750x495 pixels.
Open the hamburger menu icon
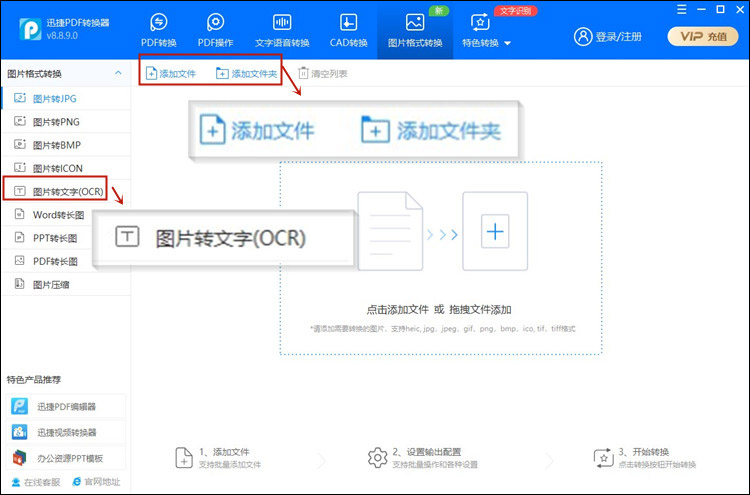tap(682, 10)
